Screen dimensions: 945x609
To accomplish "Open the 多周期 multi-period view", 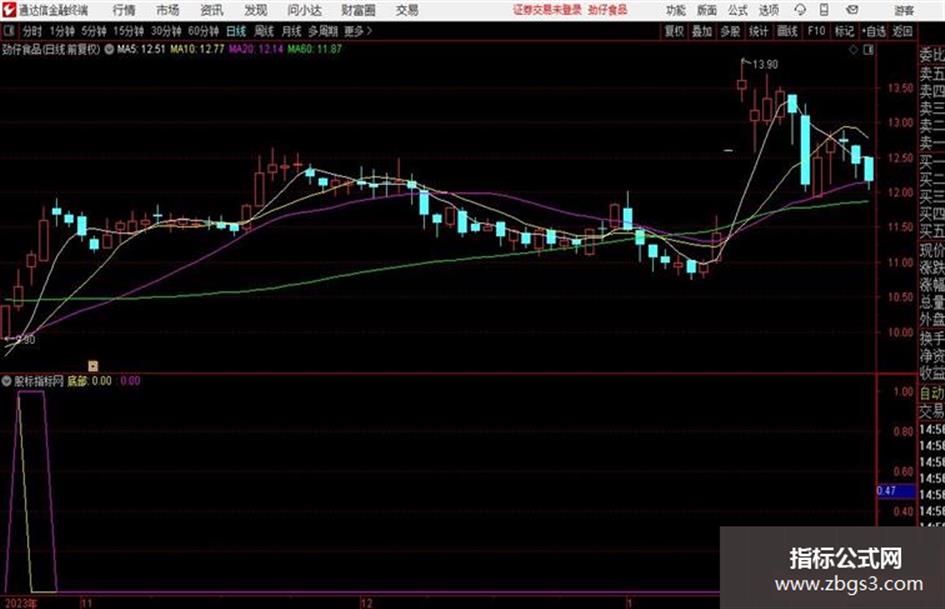I will pyautogui.click(x=323, y=31).
